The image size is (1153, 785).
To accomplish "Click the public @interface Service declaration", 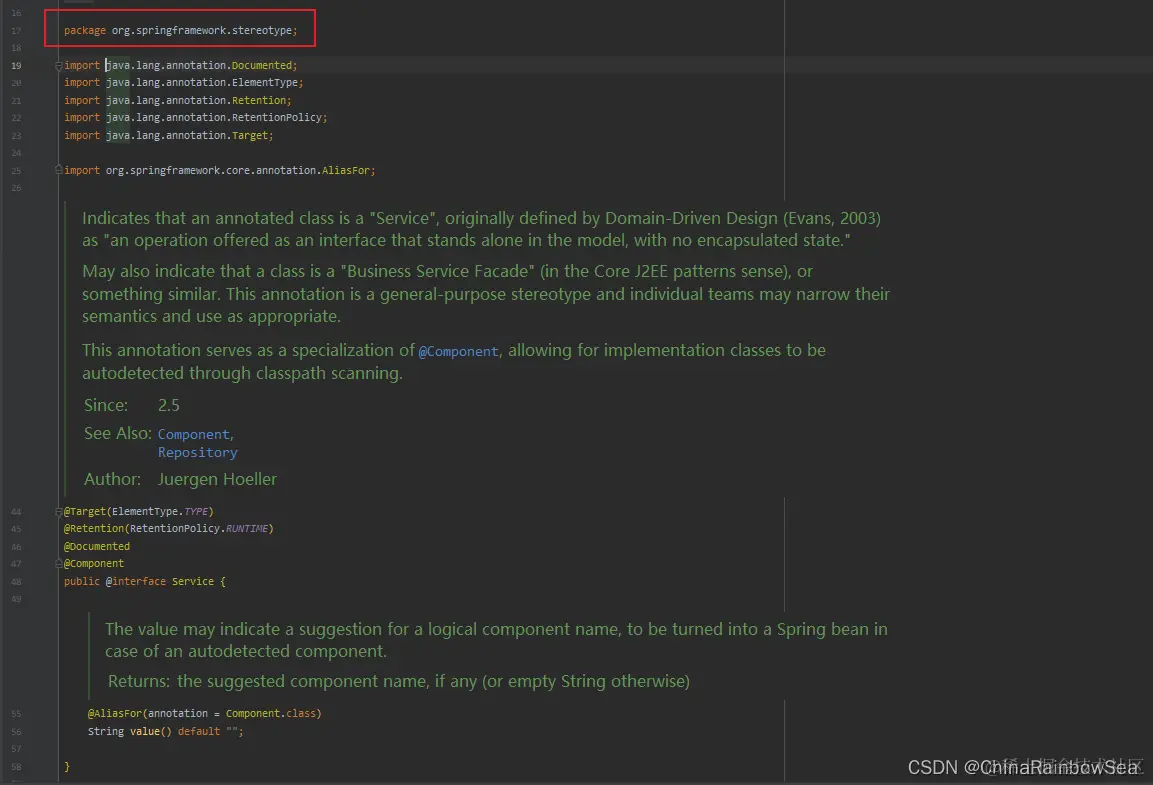I will click(x=145, y=581).
